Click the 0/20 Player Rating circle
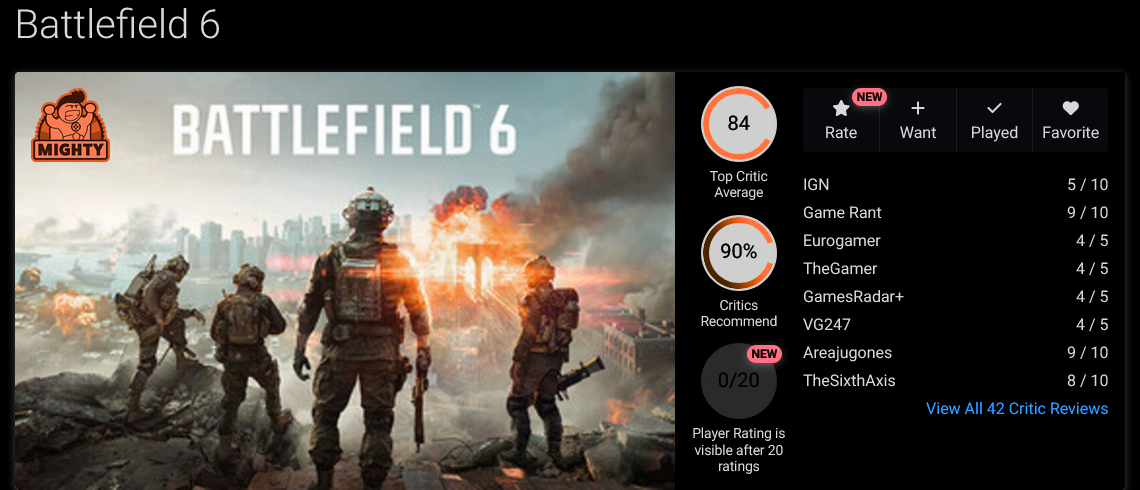Viewport: 1140px width, 490px height. [x=739, y=381]
